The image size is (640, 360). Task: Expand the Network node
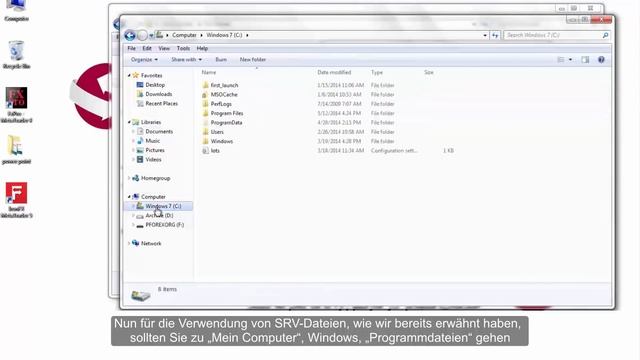point(129,244)
